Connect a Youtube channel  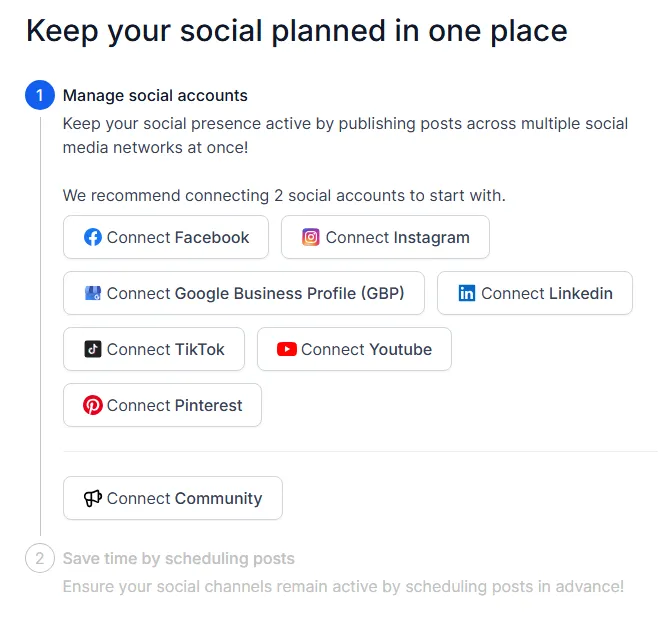pyautogui.click(x=354, y=349)
